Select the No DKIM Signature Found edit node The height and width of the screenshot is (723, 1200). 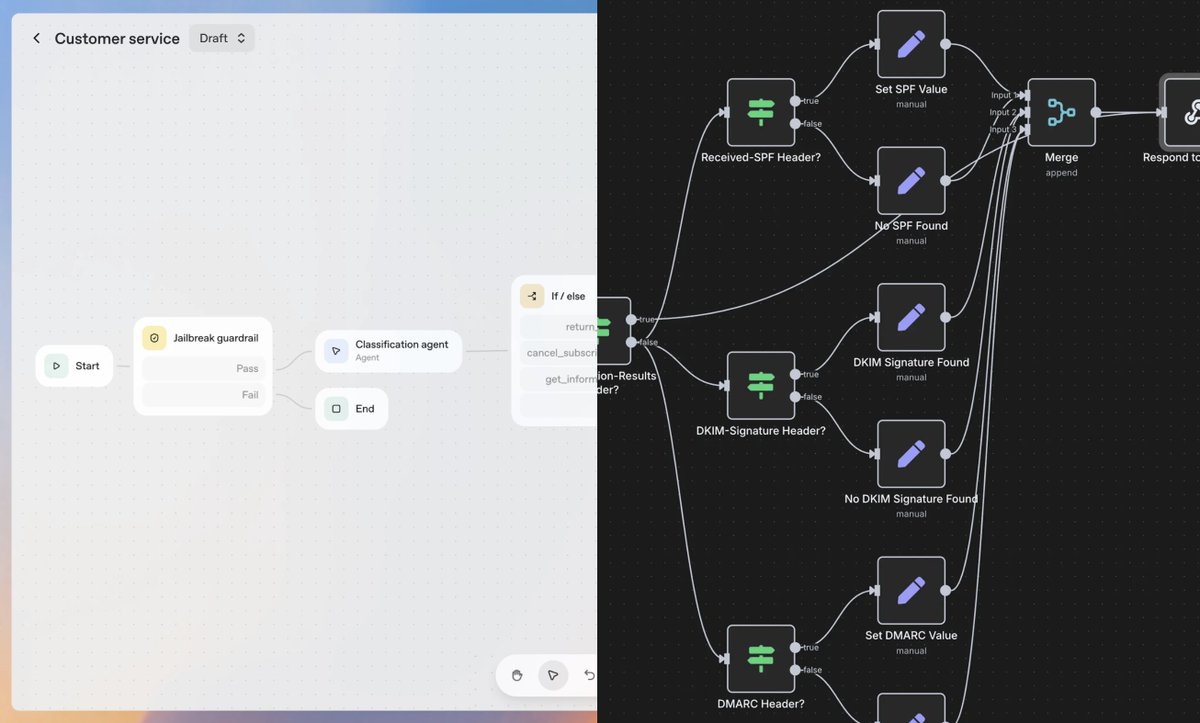[911, 454]
